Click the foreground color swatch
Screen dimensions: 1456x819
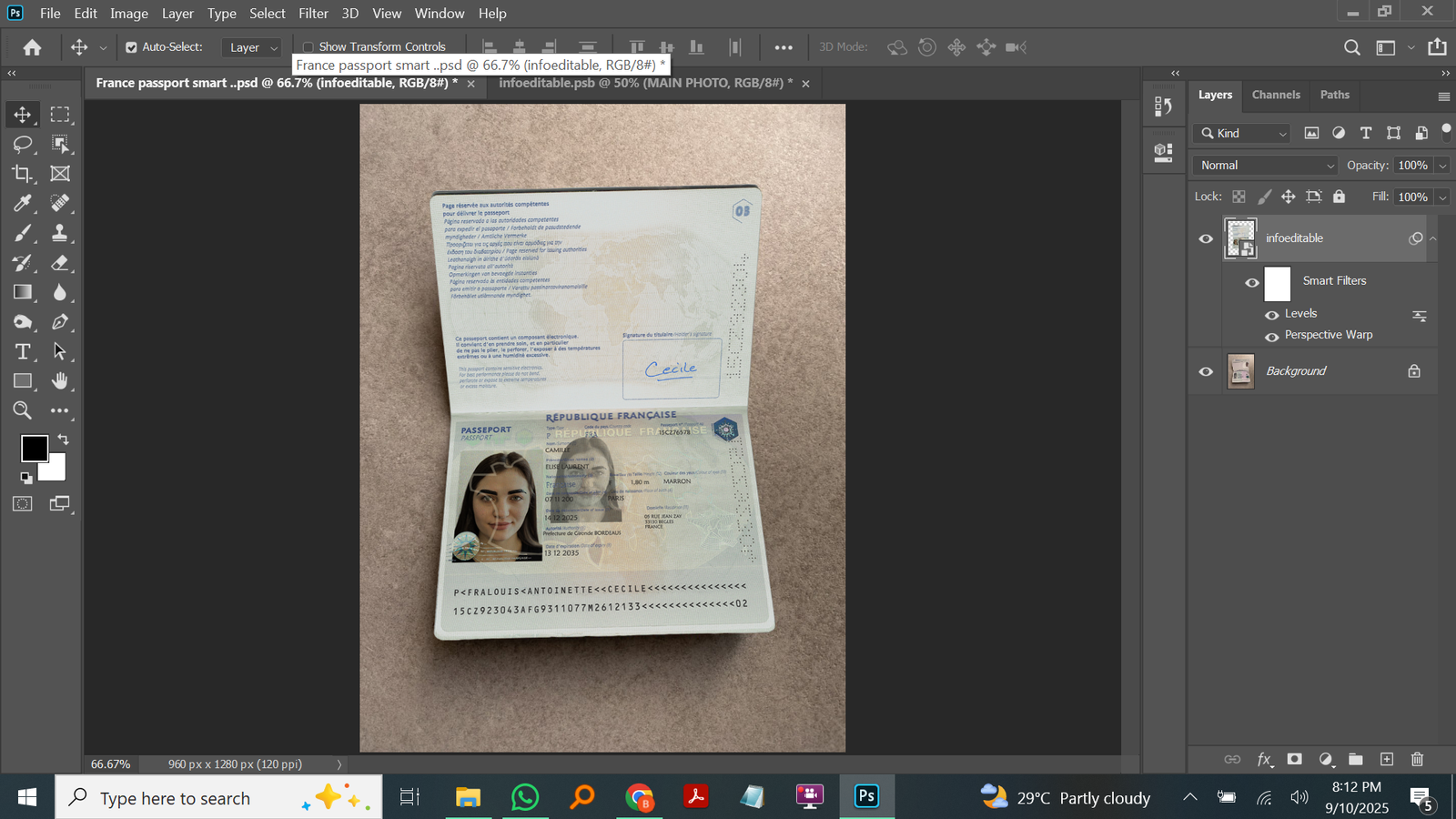click(x=35, y=448)
